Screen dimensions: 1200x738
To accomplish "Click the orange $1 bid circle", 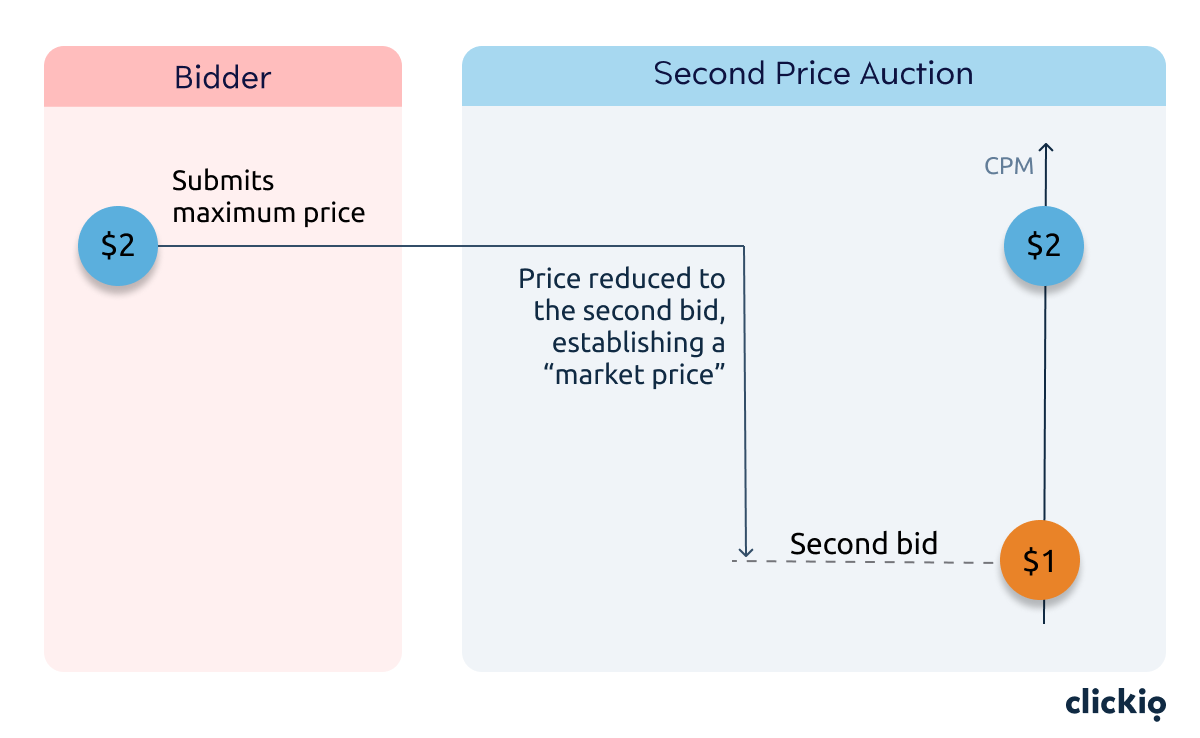I will pos(1040,562).
